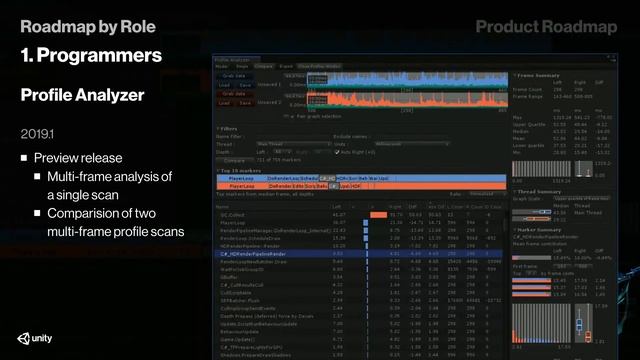Open the Graph Scale dropdown
Image resolution: width=640 pixels, height=360 pixels.
(582, 199)
